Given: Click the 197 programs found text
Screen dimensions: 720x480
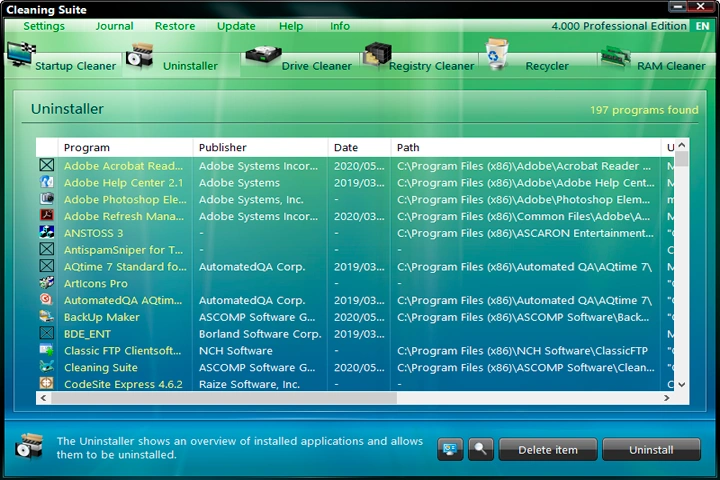Looking at the screenshot, I should click(x=644, y=110).
